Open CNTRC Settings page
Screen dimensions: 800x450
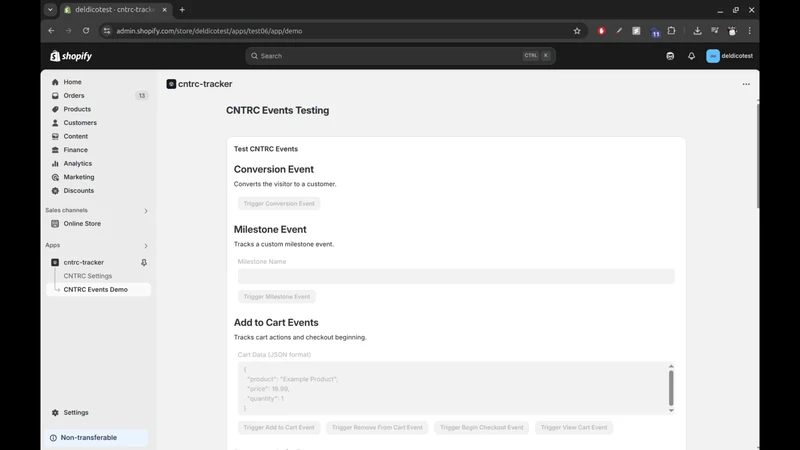[x=88, y=276]
